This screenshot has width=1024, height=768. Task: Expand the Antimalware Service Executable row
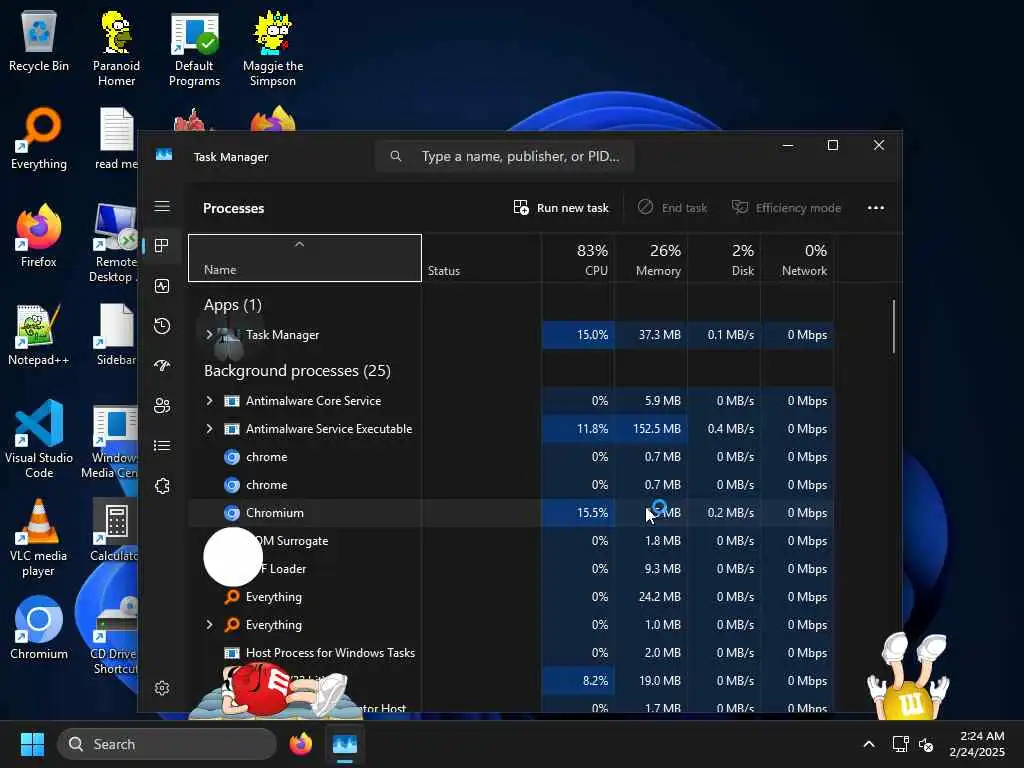coord(209,428)
